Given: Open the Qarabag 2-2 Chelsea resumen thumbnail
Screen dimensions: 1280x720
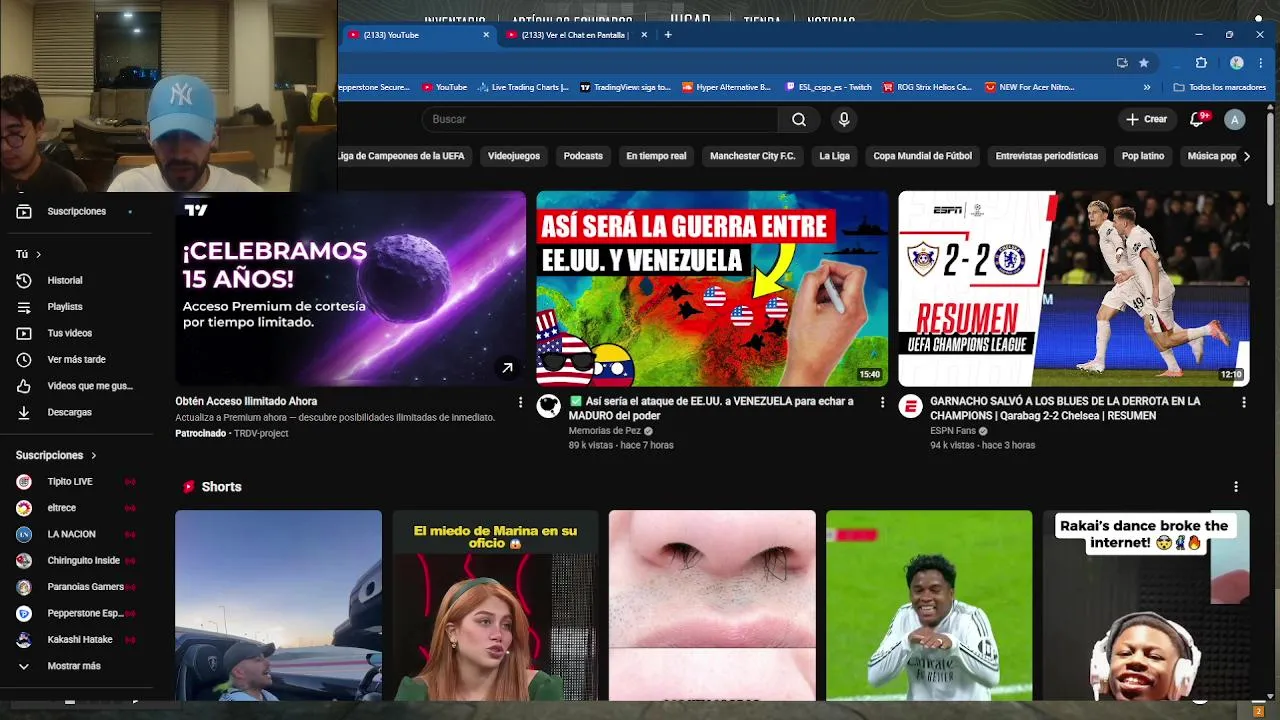Looking at the screenshot, I should click(x=1074, y=288).
